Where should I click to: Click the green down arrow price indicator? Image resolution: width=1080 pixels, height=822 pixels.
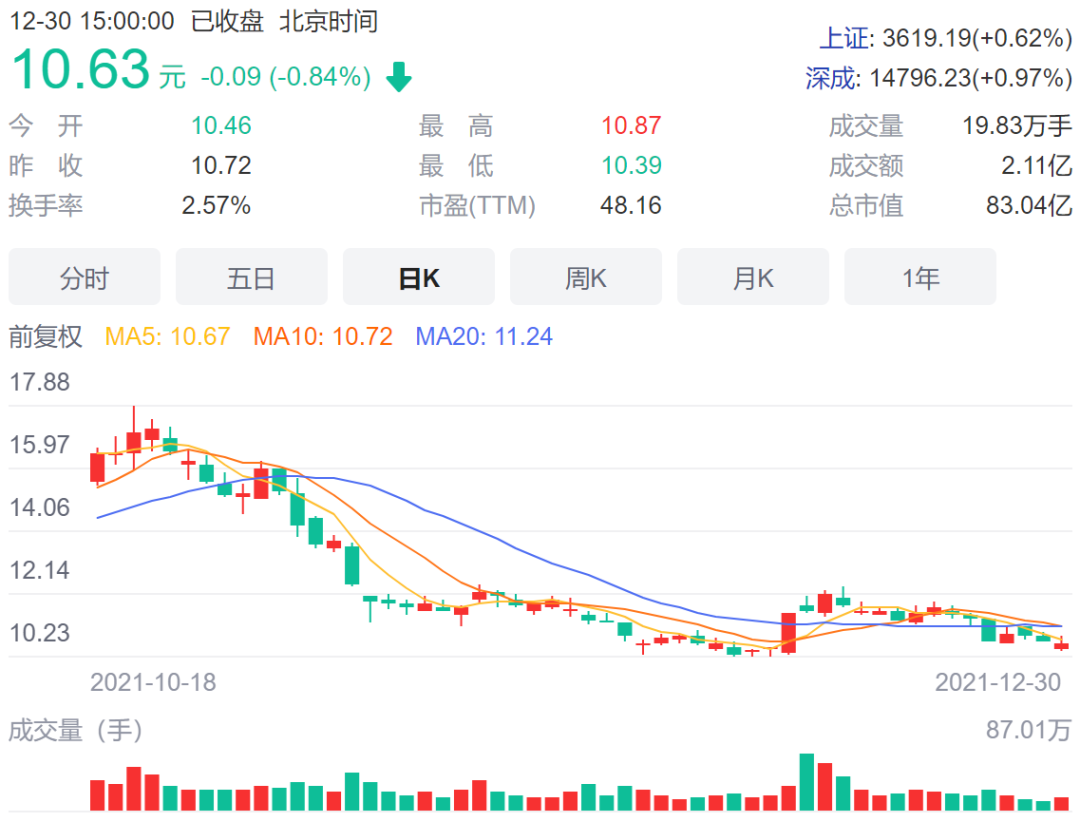coord(399,76)
